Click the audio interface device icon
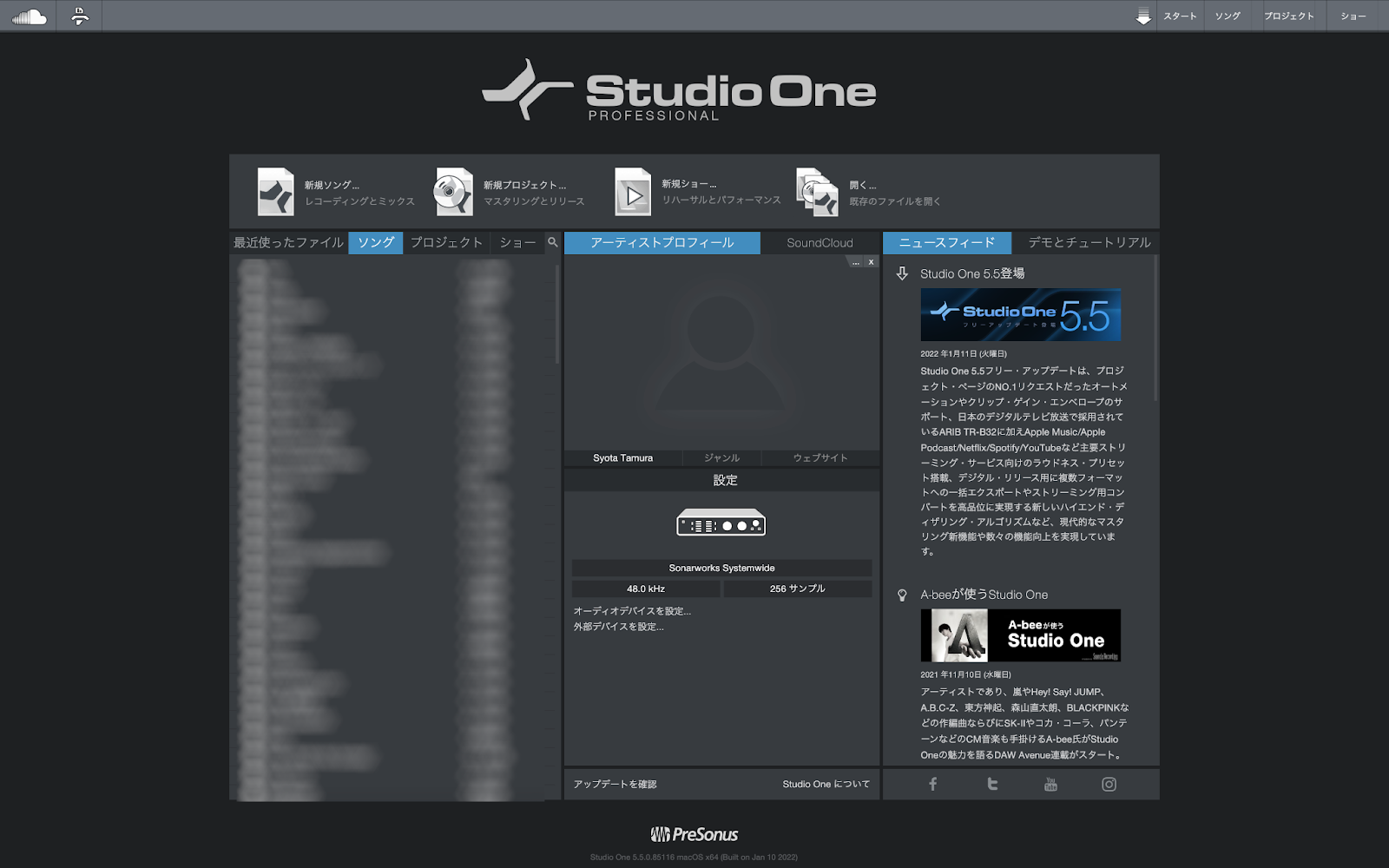This screenshot has height=868, width=1389. coord(721,523)
